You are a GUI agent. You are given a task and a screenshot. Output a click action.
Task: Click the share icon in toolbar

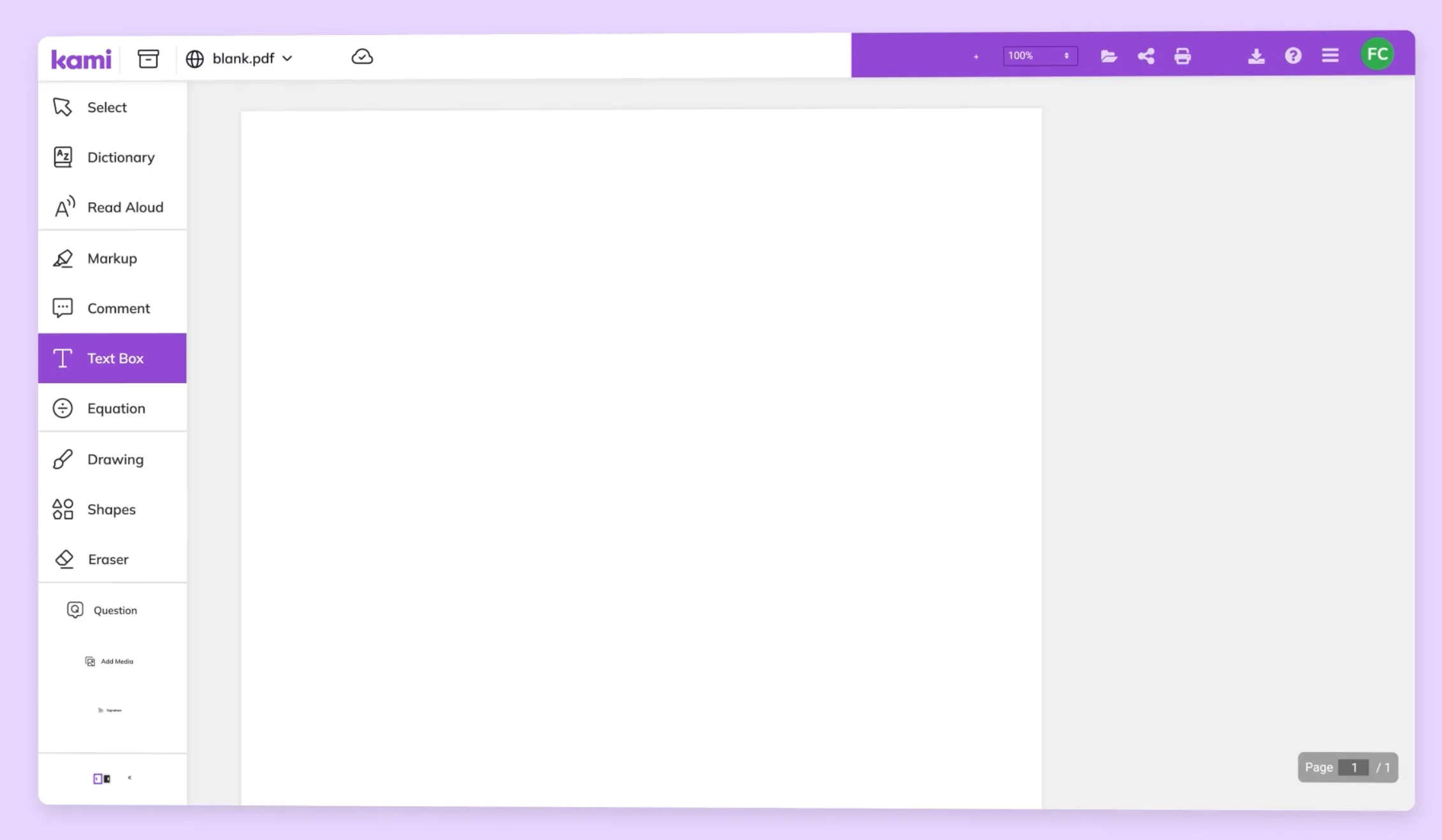pos(1146,56)
